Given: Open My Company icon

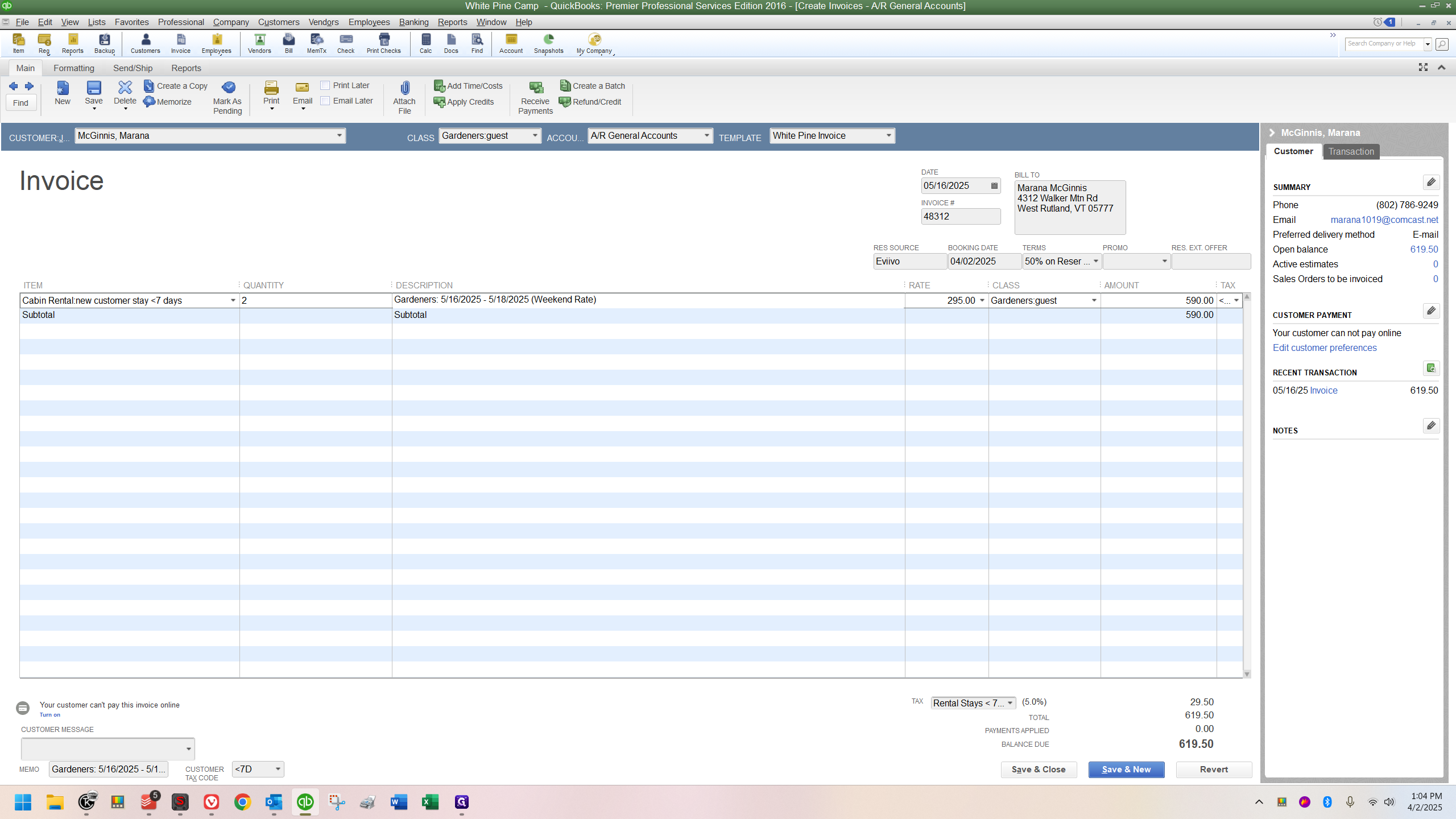Looking at the screenshot, I should 594,43.
